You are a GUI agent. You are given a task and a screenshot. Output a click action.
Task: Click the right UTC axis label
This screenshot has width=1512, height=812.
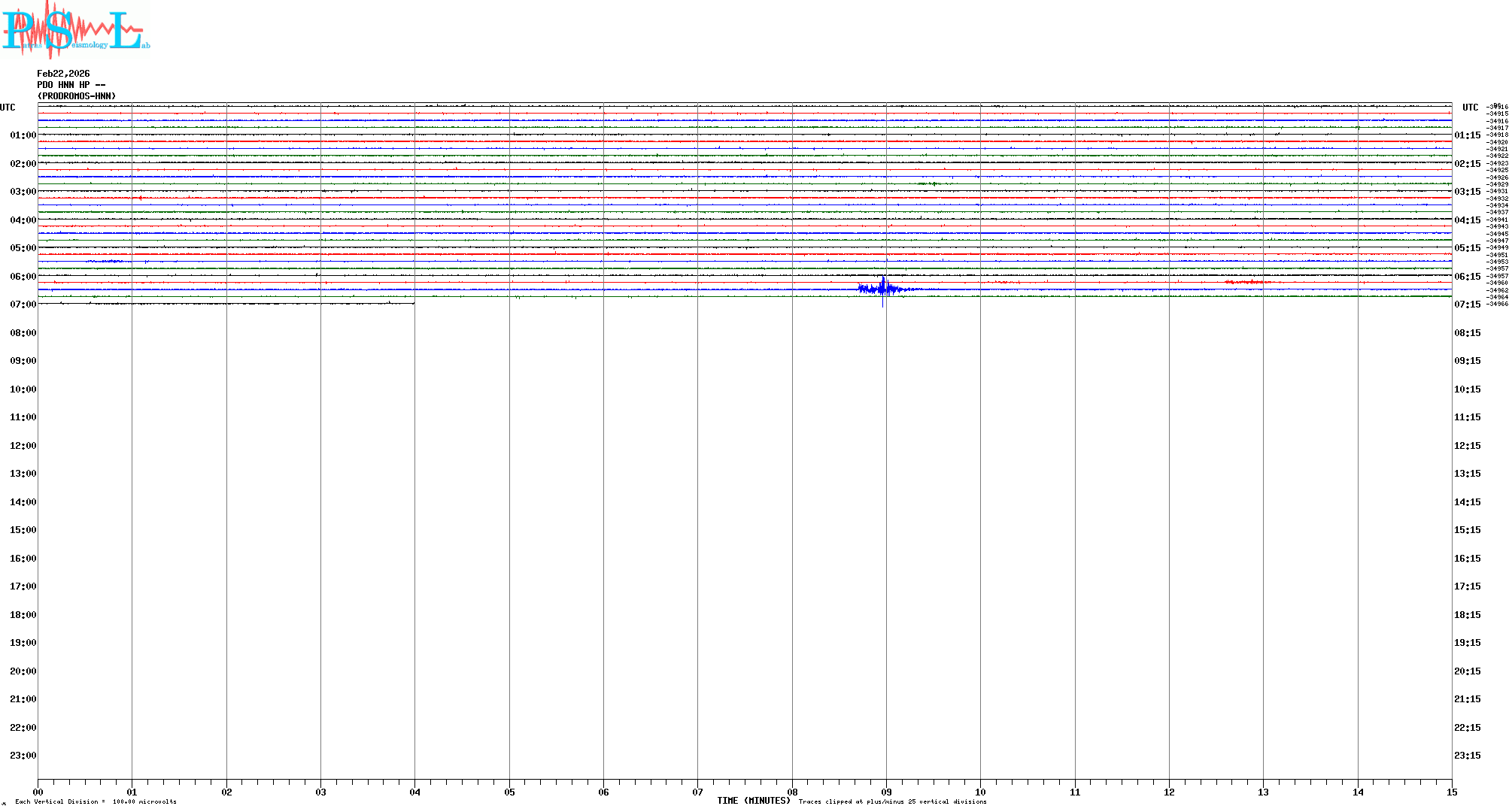click(x=1470, y=108)
